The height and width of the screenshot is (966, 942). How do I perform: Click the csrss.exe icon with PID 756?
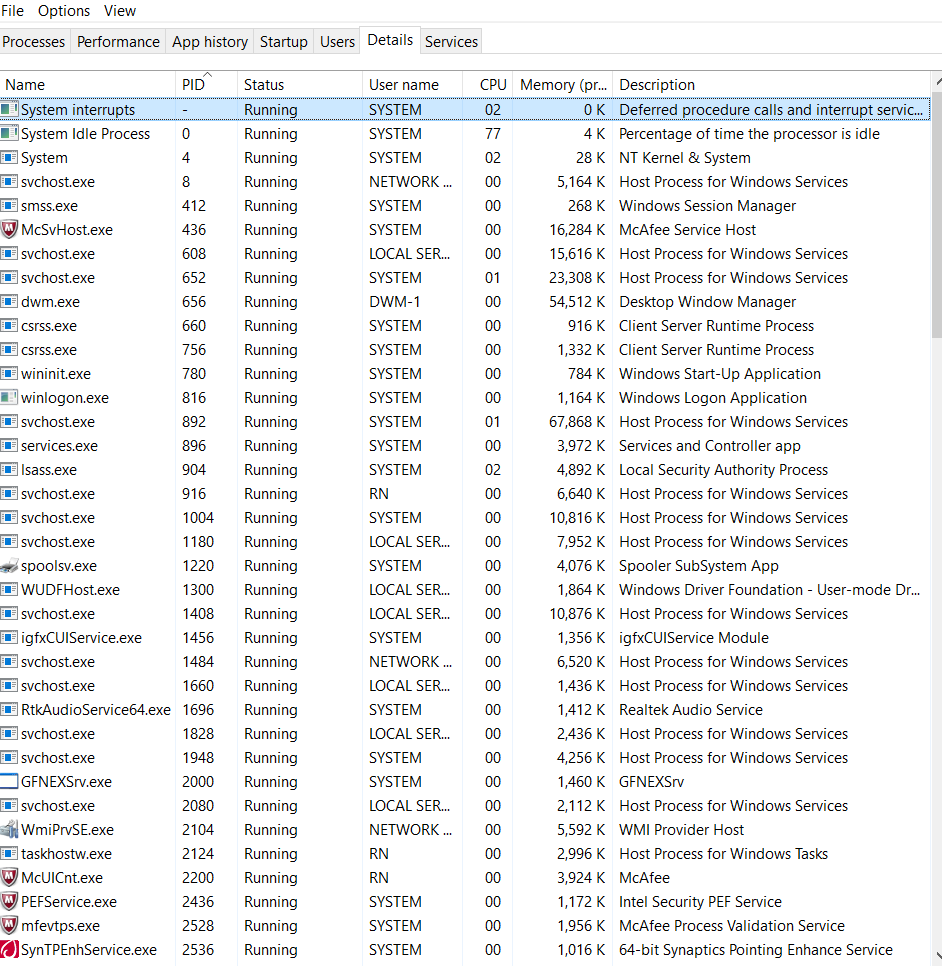[9, 350]
